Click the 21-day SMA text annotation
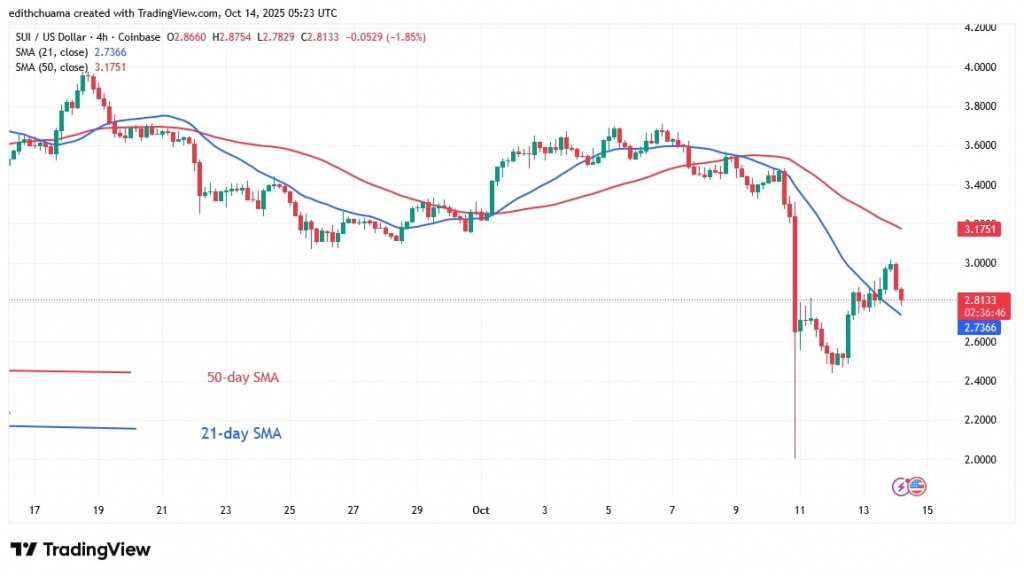Image resolution: width=1024 pixels, height=576 pixels. [x=240, y=433]
